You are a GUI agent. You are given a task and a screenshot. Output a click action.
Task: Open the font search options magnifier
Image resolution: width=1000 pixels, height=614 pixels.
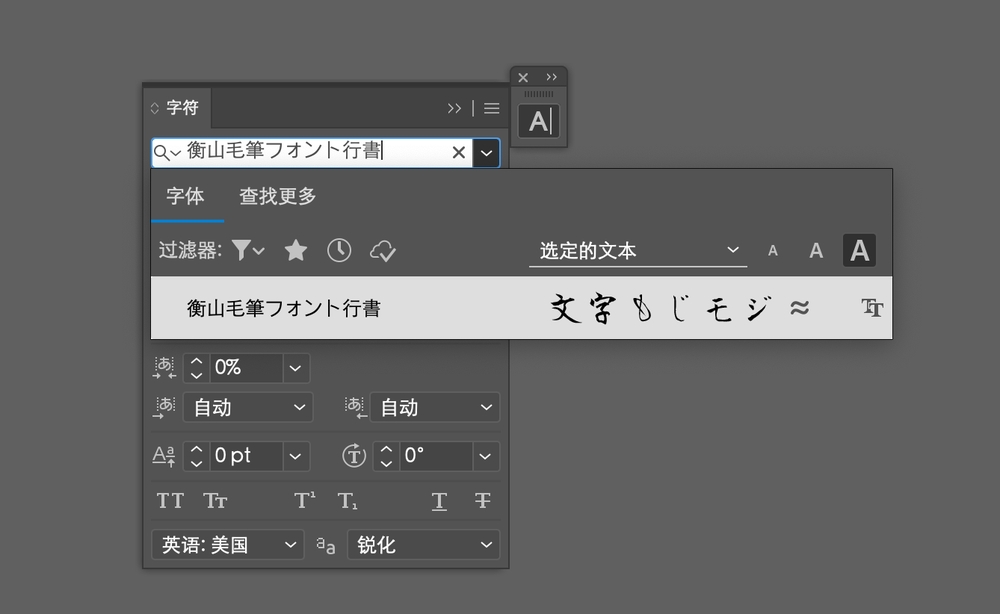(x=167, y=152)
